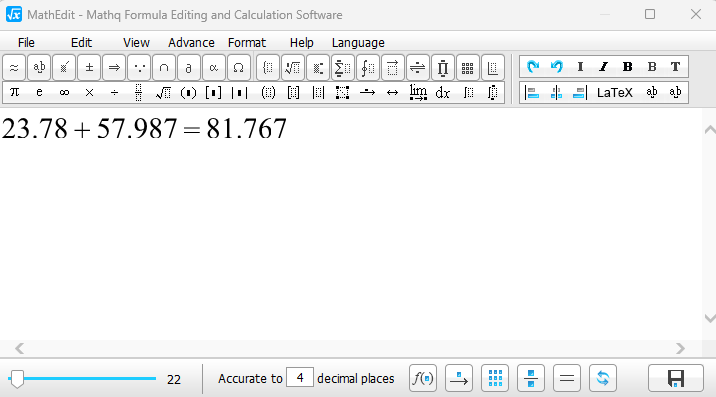Image resolution: width=716 pixels, height=397 pixels.
Task: Save using the floppy disk button
Action: click(676, 378)
